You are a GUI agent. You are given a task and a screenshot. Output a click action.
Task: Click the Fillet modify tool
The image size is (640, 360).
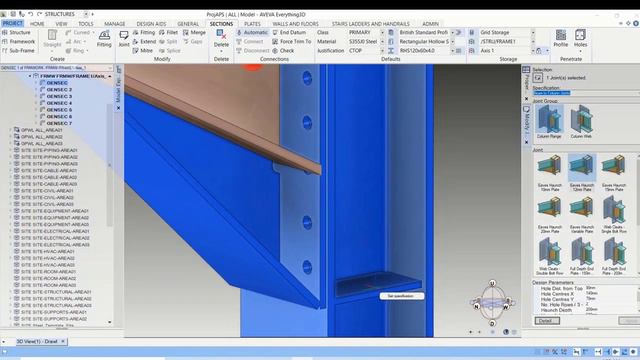[168, 32]
